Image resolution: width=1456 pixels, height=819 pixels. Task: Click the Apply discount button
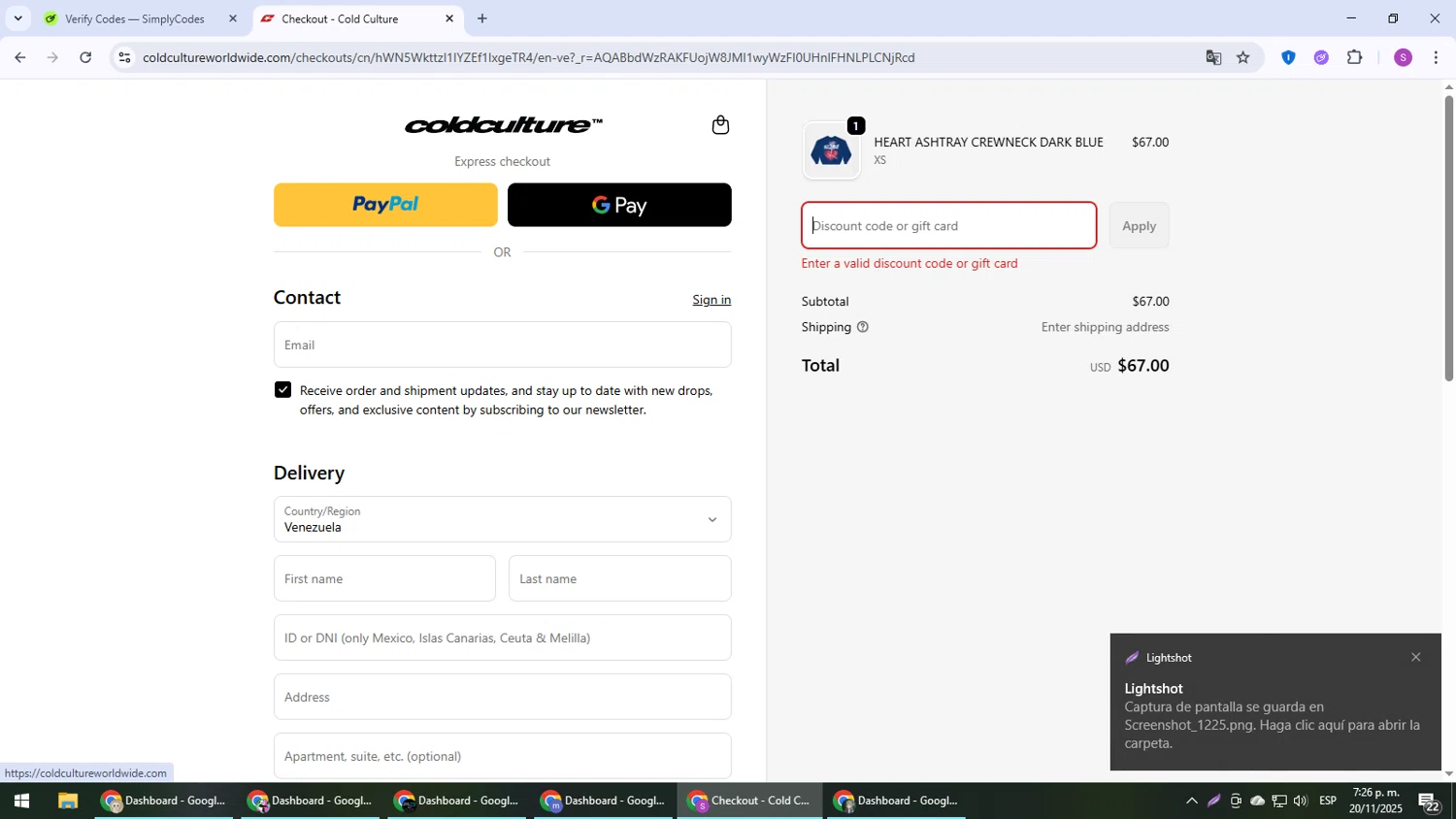[1139, 225]
